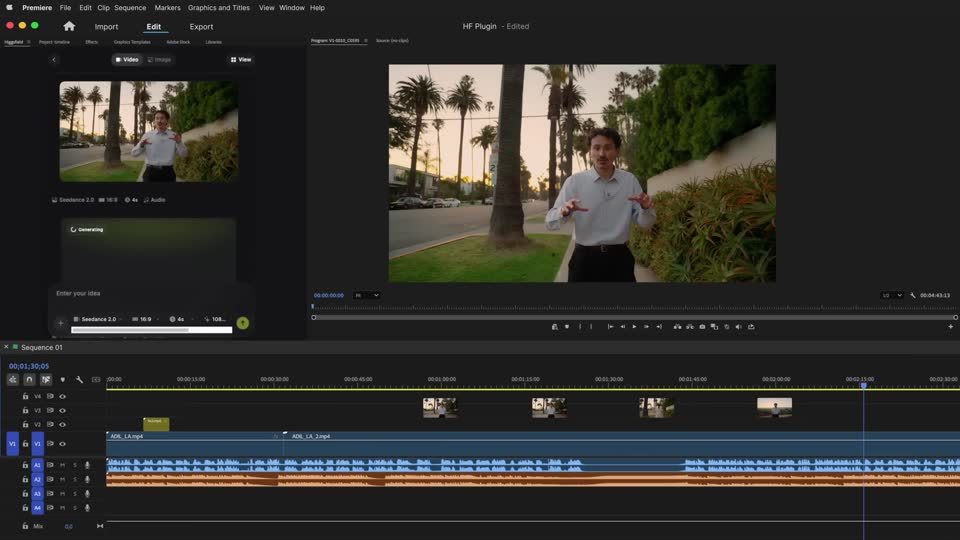Select the Image mode button
The image size is (960, 540).
[x=159, y=59]
